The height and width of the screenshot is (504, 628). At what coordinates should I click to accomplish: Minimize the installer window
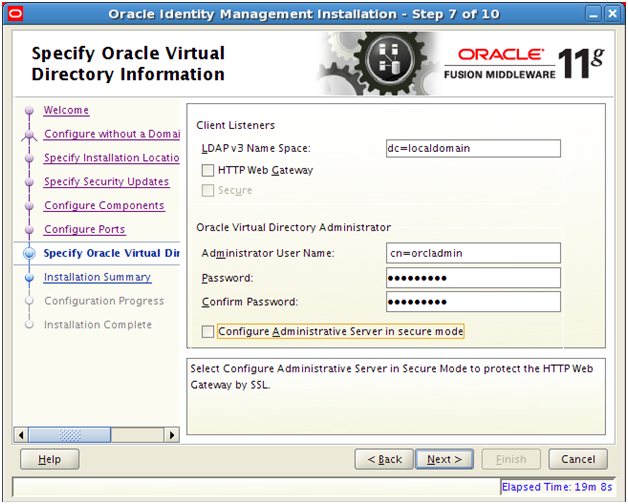tap(593, 14)
